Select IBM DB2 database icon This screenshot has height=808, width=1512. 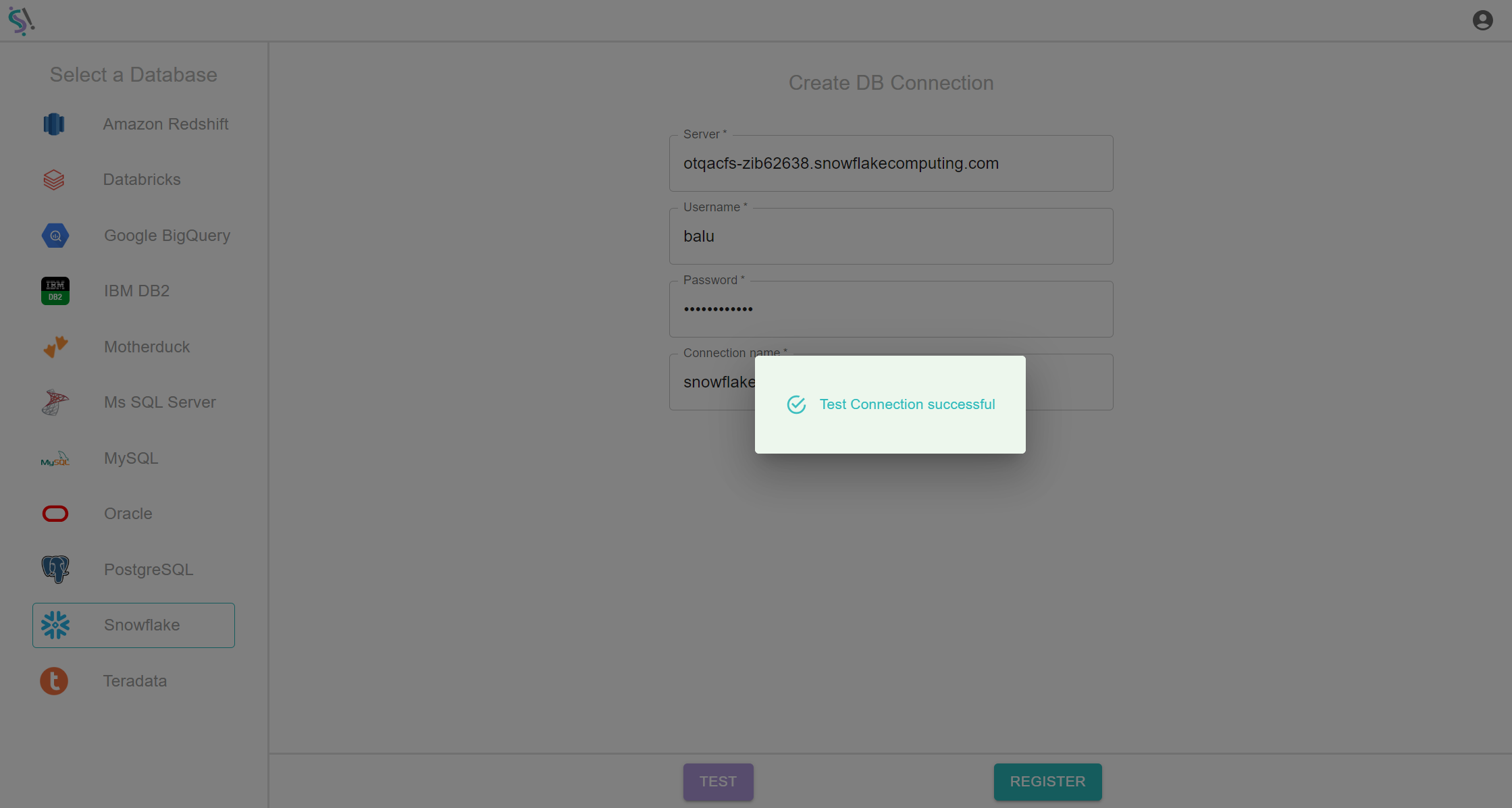tap(55, 290)
